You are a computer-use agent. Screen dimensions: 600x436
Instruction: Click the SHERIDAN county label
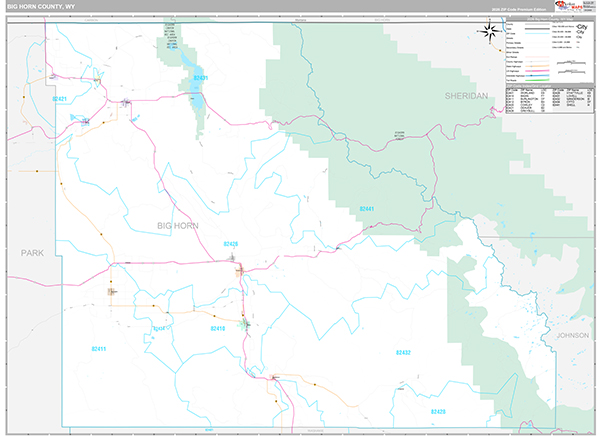464,94
